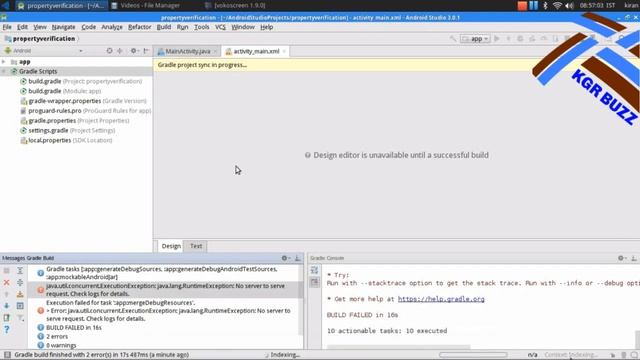This screenshot has height=360, width=640.
Task: Click the scroll-from-source target icon in Project panel
Action: (x=109, y=51)
